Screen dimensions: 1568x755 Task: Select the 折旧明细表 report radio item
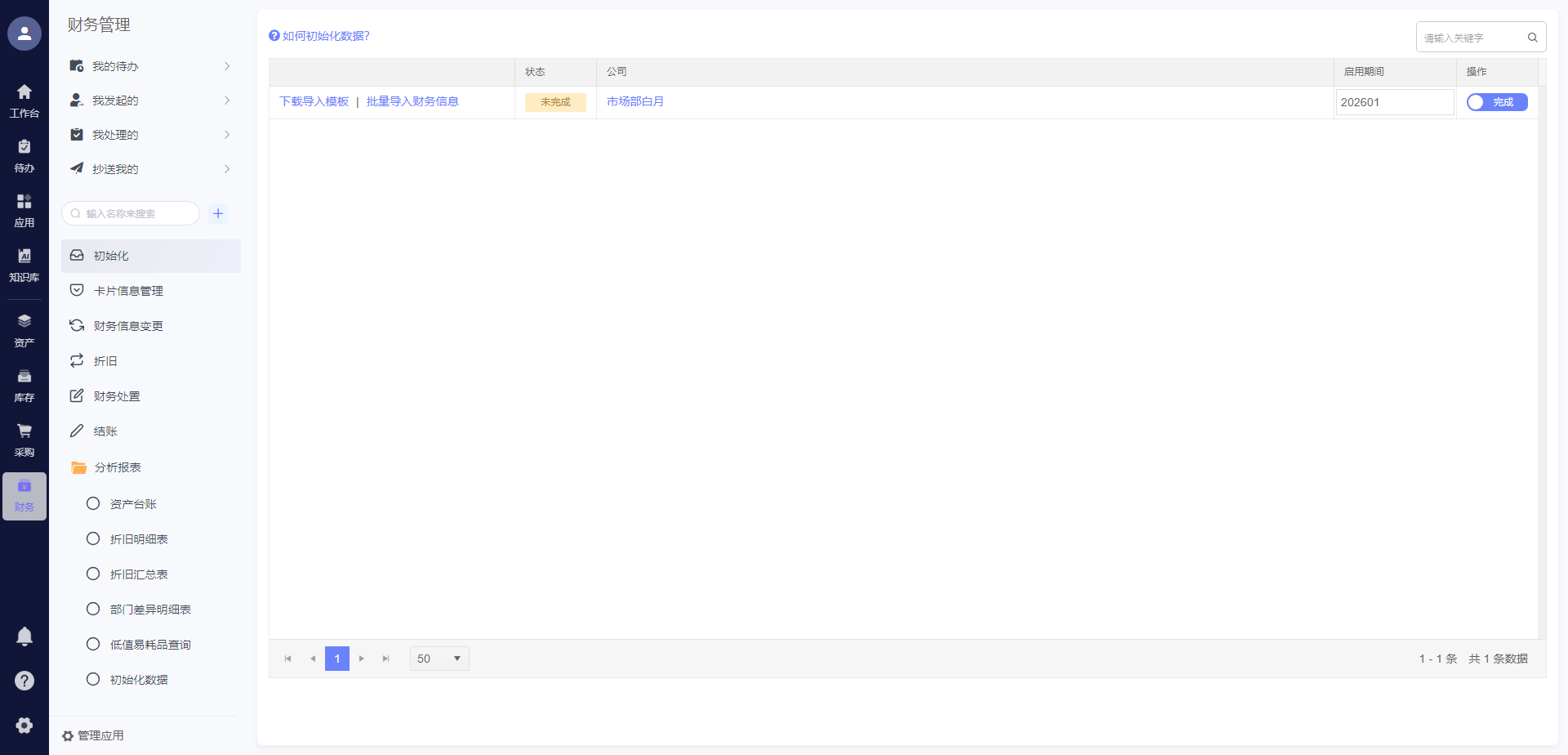[93, 539]
